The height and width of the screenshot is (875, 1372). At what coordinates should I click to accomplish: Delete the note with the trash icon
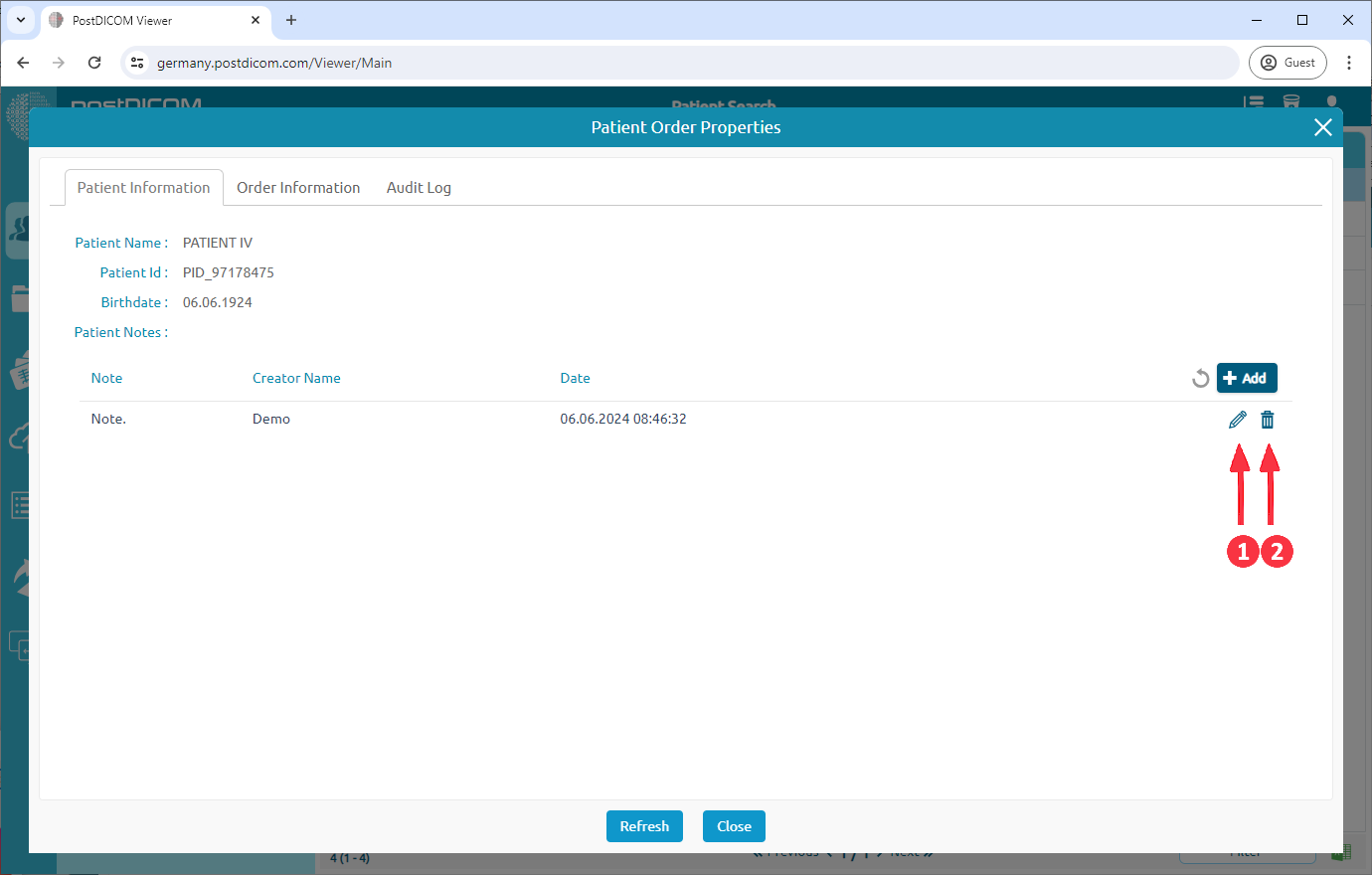(1268, 420)
